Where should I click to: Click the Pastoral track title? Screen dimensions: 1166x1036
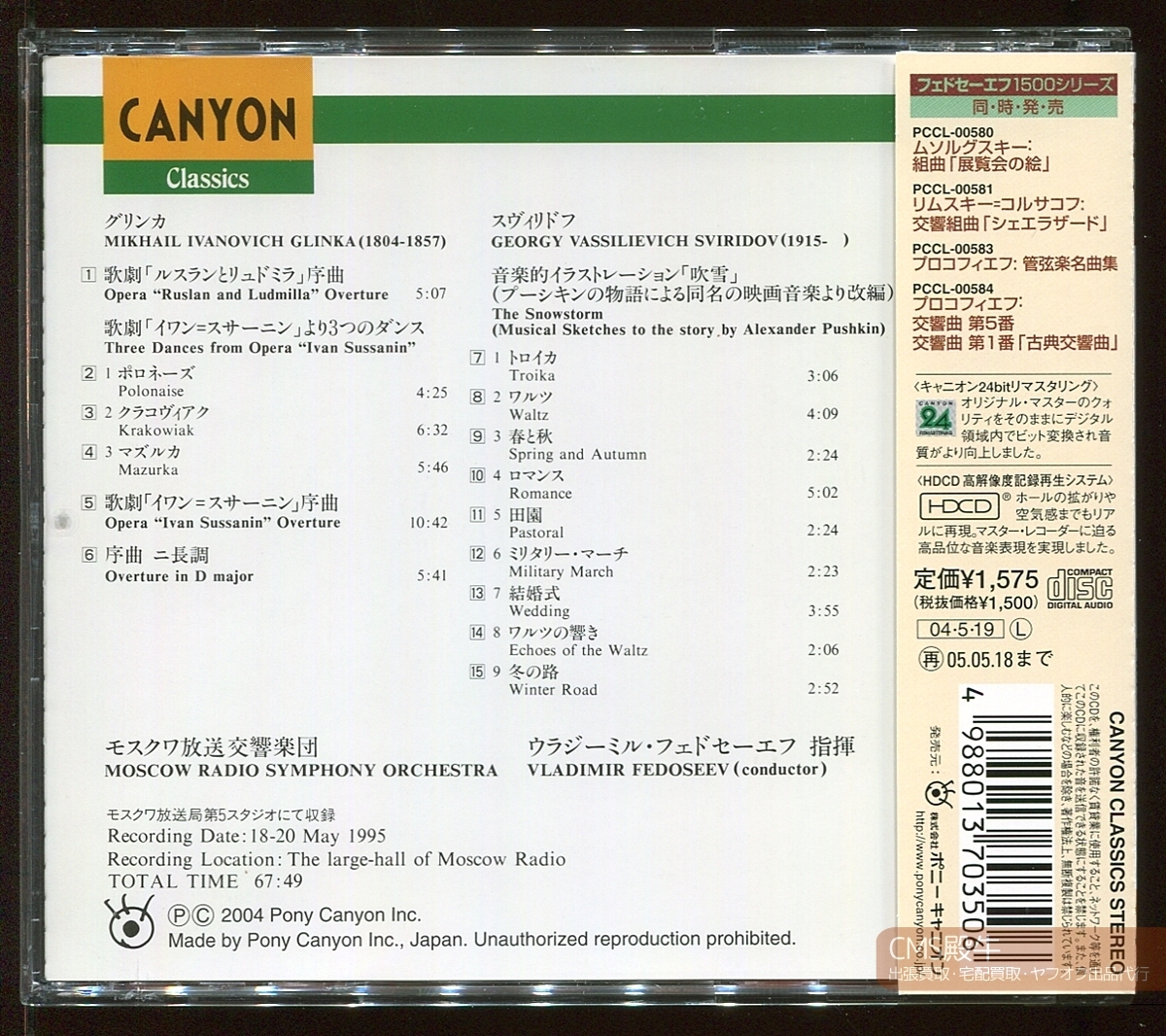pos(536,533)
